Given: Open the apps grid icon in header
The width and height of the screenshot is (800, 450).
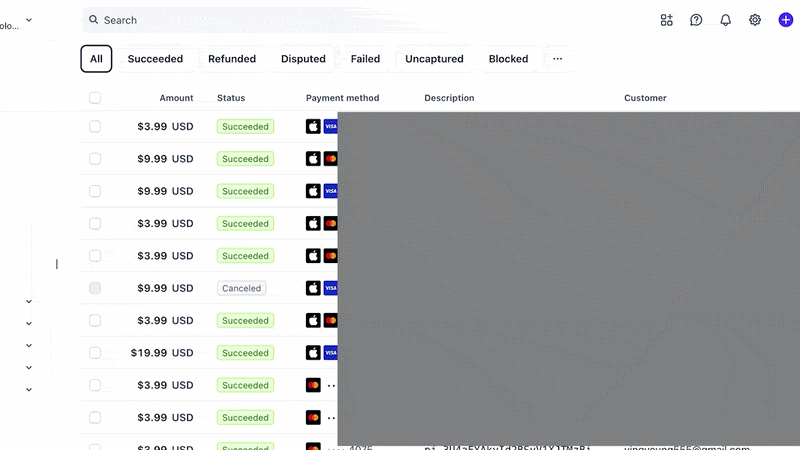Looking at the screenshot, I should [x=666, y=20].
